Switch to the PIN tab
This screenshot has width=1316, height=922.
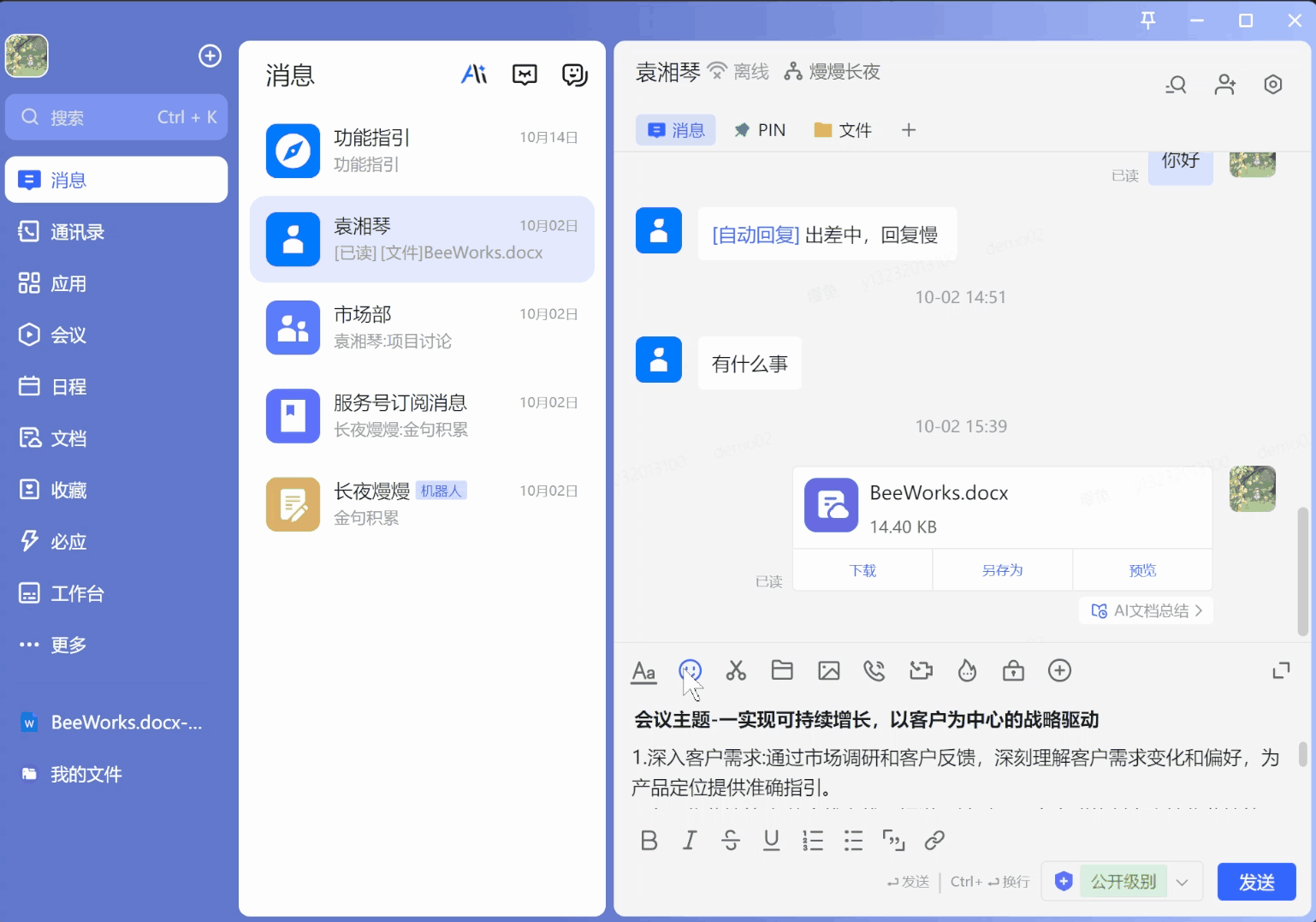pyautogui.click(x=760, y=130)
